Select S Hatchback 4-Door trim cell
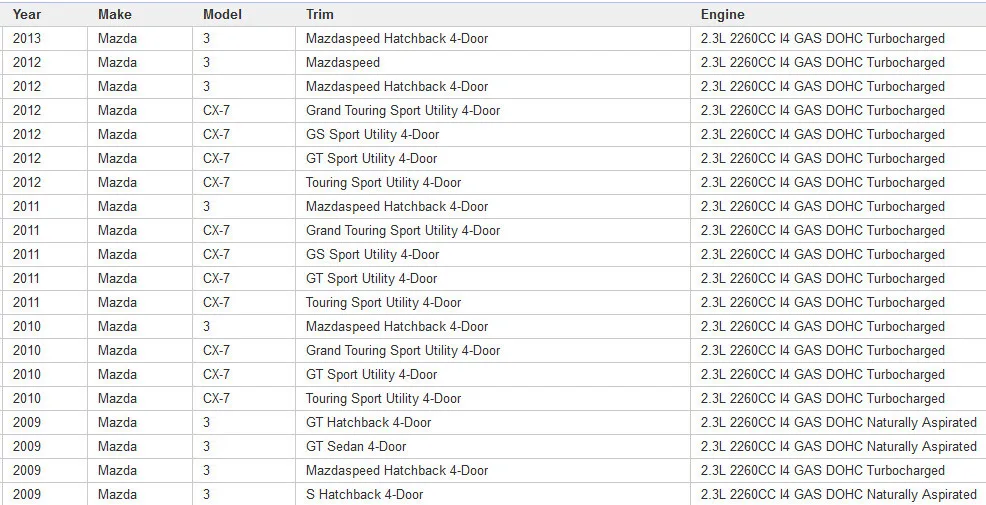The height and width of the screenshot is (505, 986). (x=493, y=494)
